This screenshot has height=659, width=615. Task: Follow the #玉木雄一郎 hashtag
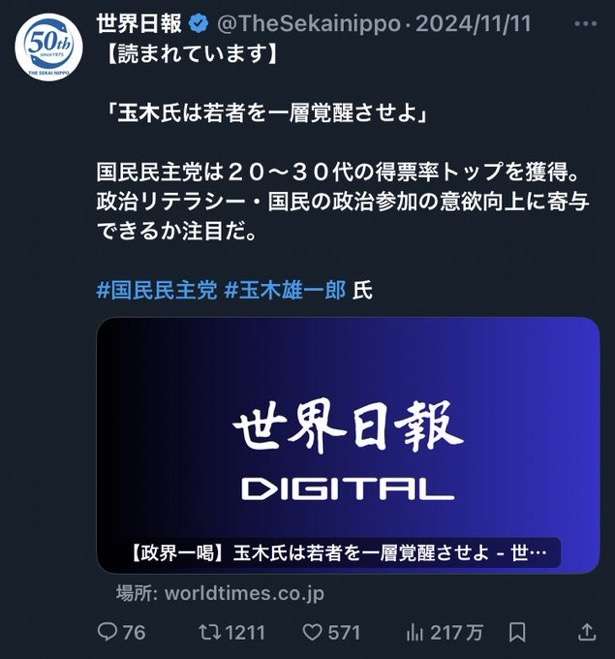coord(285,290)
